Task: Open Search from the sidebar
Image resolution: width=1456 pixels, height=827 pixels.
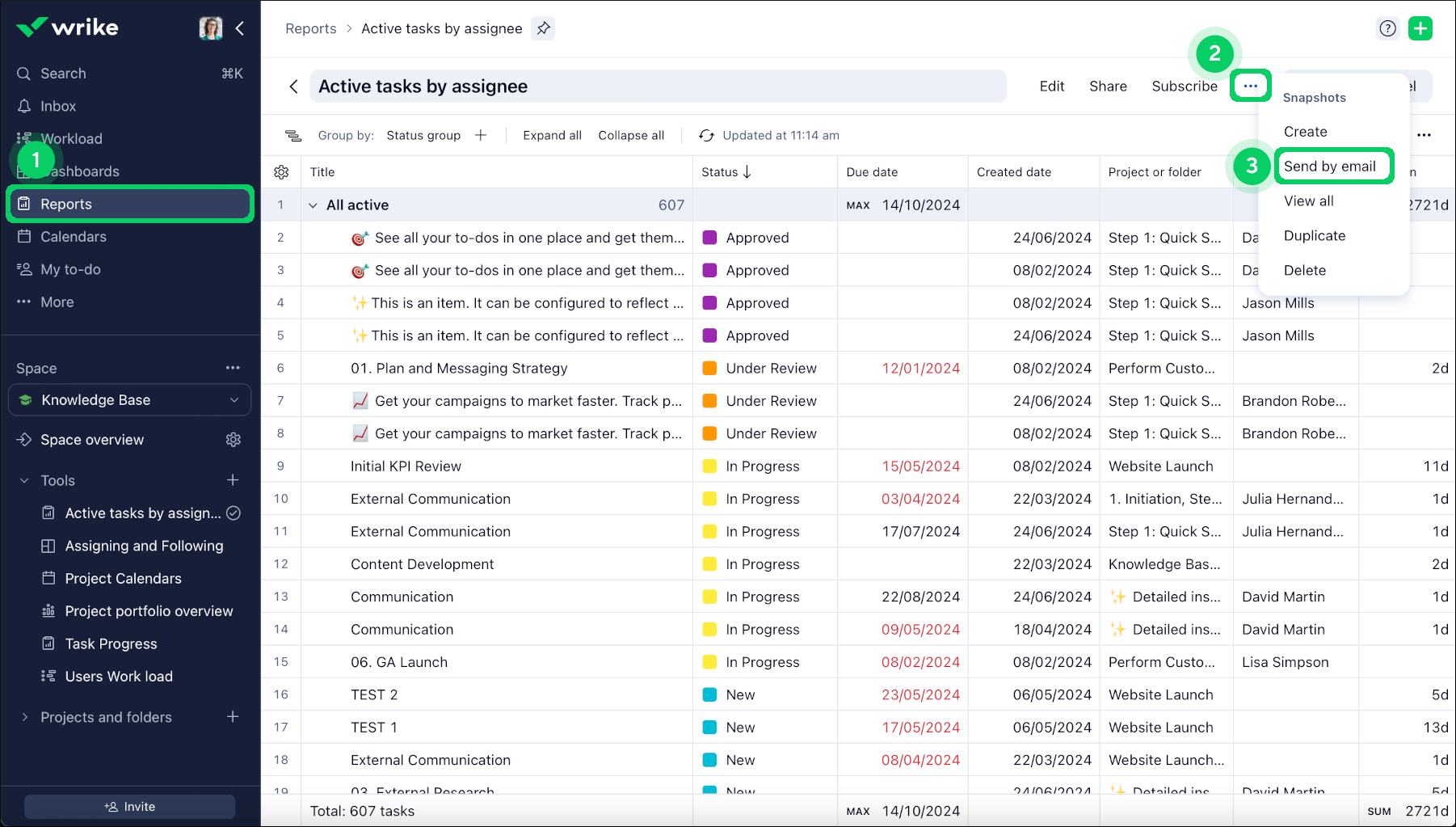Action: pos(63,73)
